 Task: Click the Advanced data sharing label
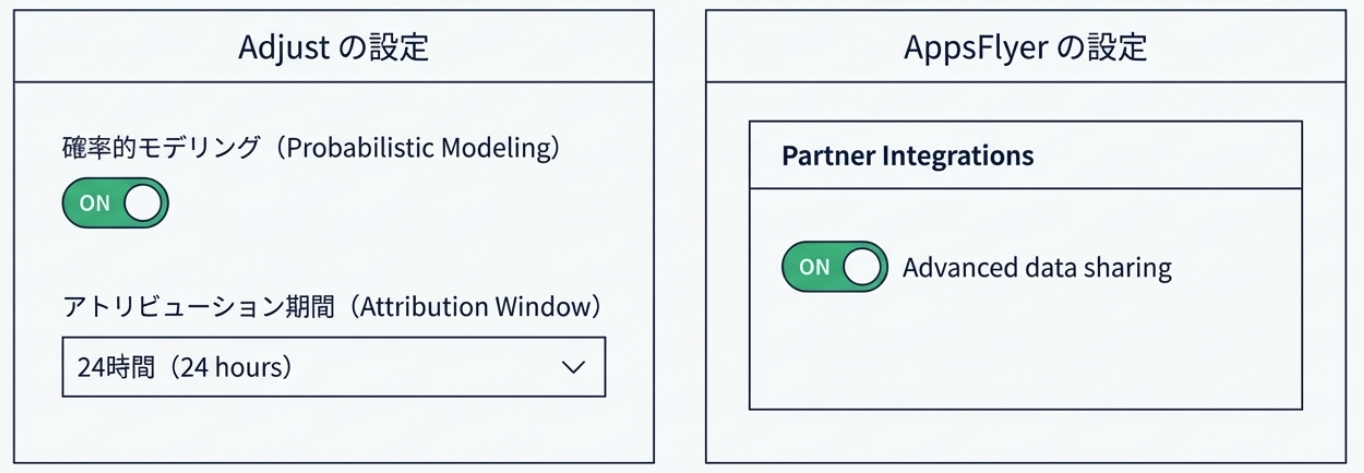coord(1036,268)
